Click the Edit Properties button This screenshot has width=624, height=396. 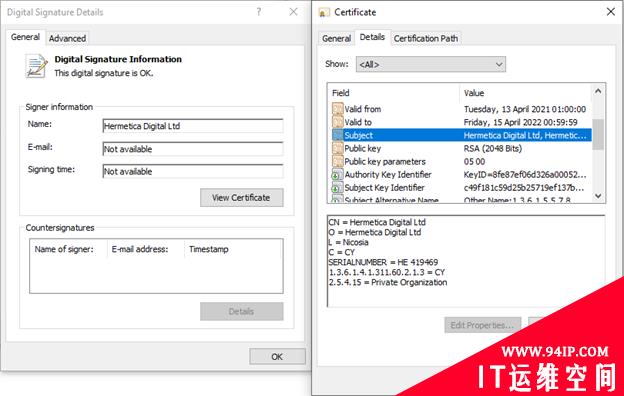coord(482,325)
